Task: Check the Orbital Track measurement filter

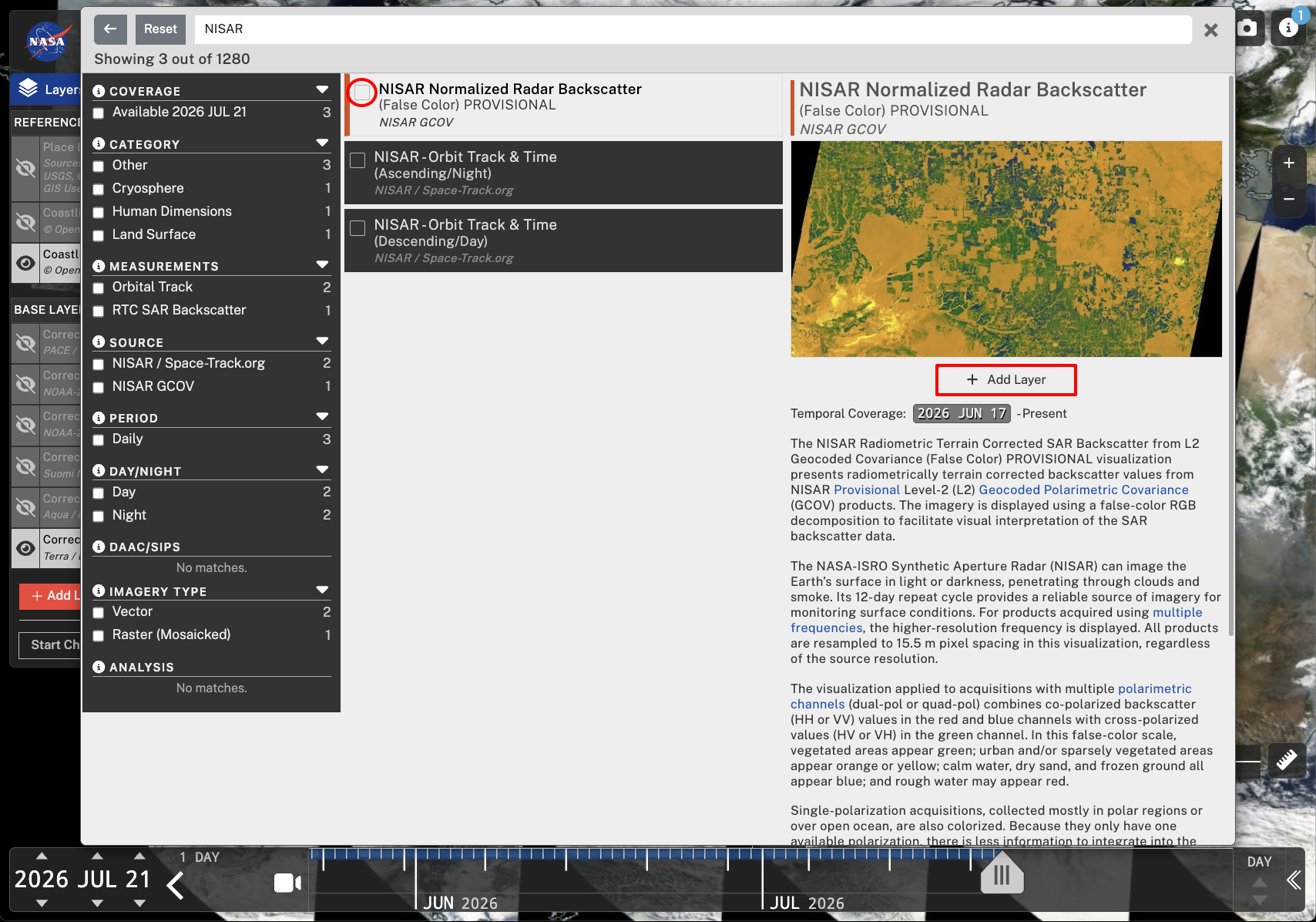Action: pos(99,288)
